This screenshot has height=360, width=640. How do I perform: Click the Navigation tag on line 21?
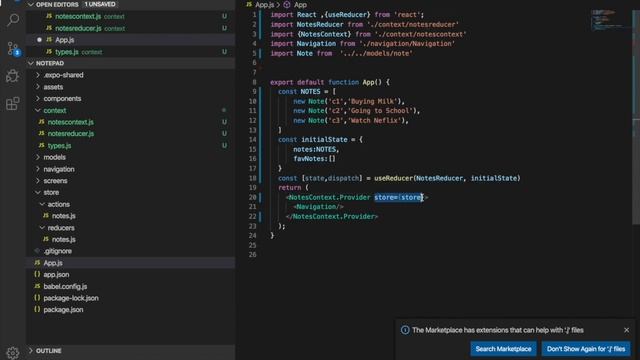pos(319,207)
